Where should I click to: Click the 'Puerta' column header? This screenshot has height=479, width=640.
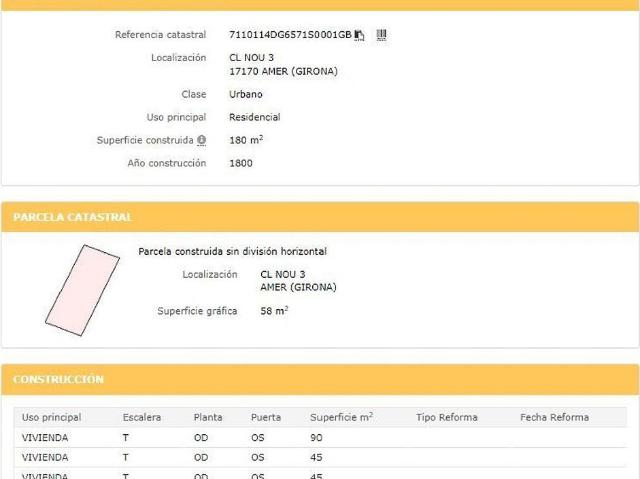point(266,417)
